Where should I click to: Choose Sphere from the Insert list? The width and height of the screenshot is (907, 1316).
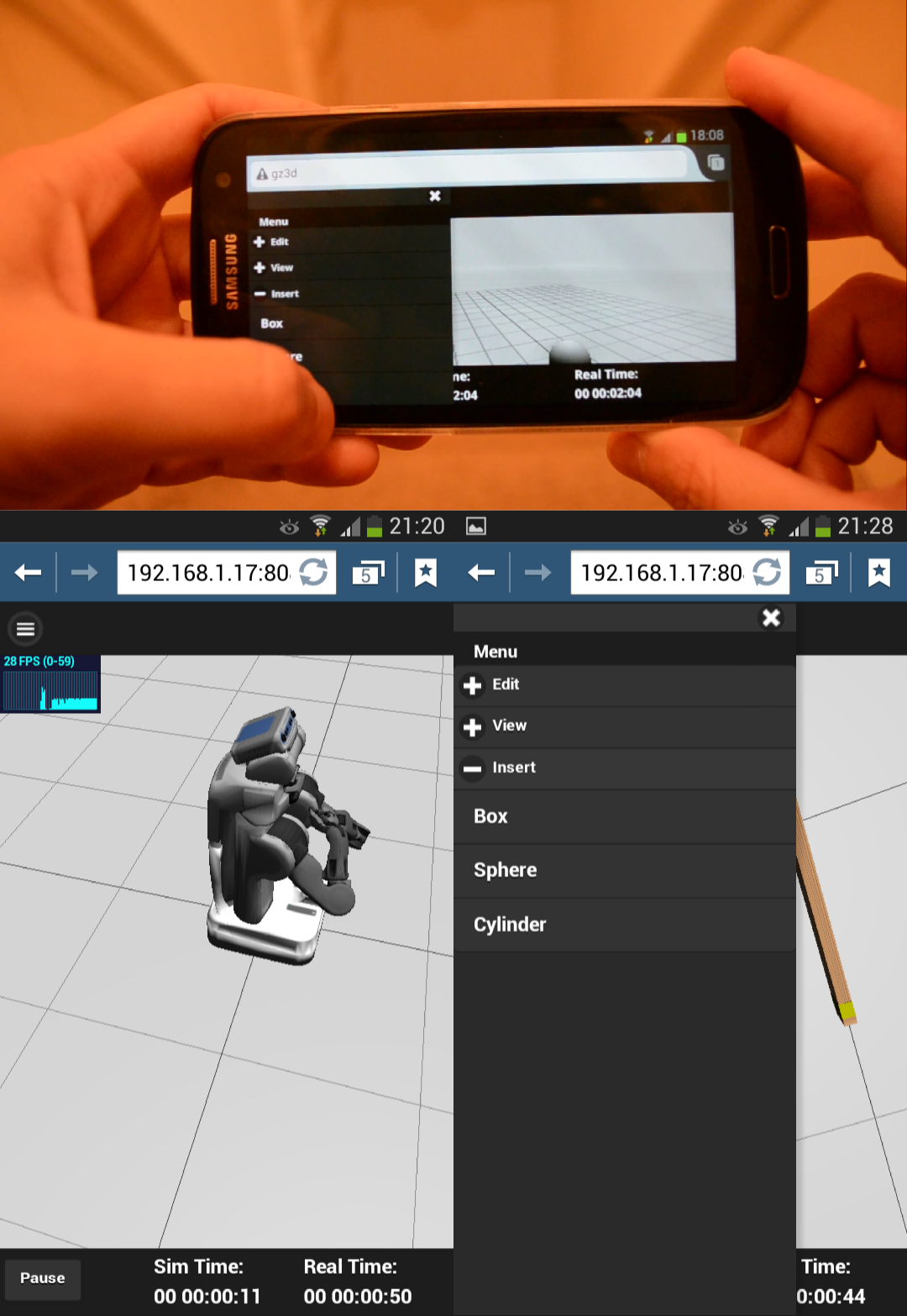coord(505,870)
